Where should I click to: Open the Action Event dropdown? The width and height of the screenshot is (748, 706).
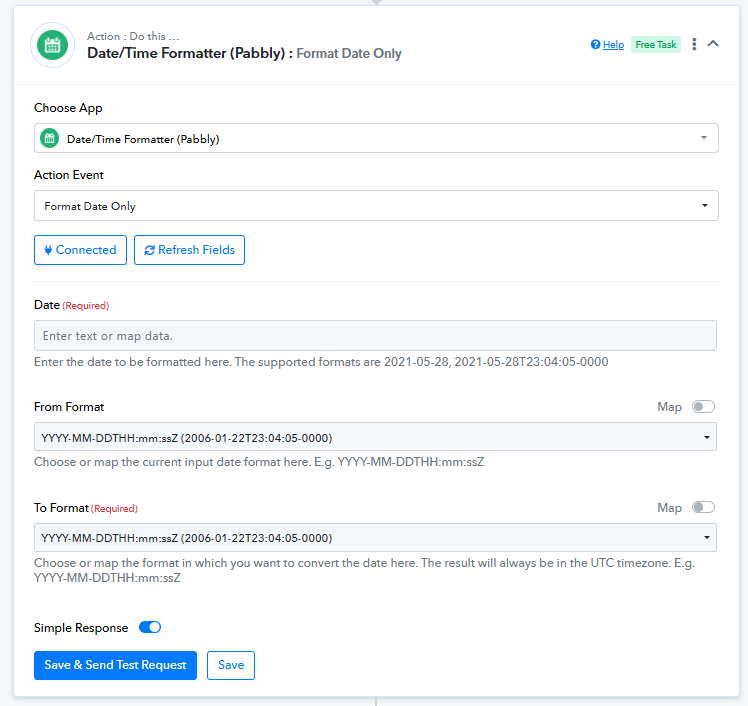(x=376, y=206)
